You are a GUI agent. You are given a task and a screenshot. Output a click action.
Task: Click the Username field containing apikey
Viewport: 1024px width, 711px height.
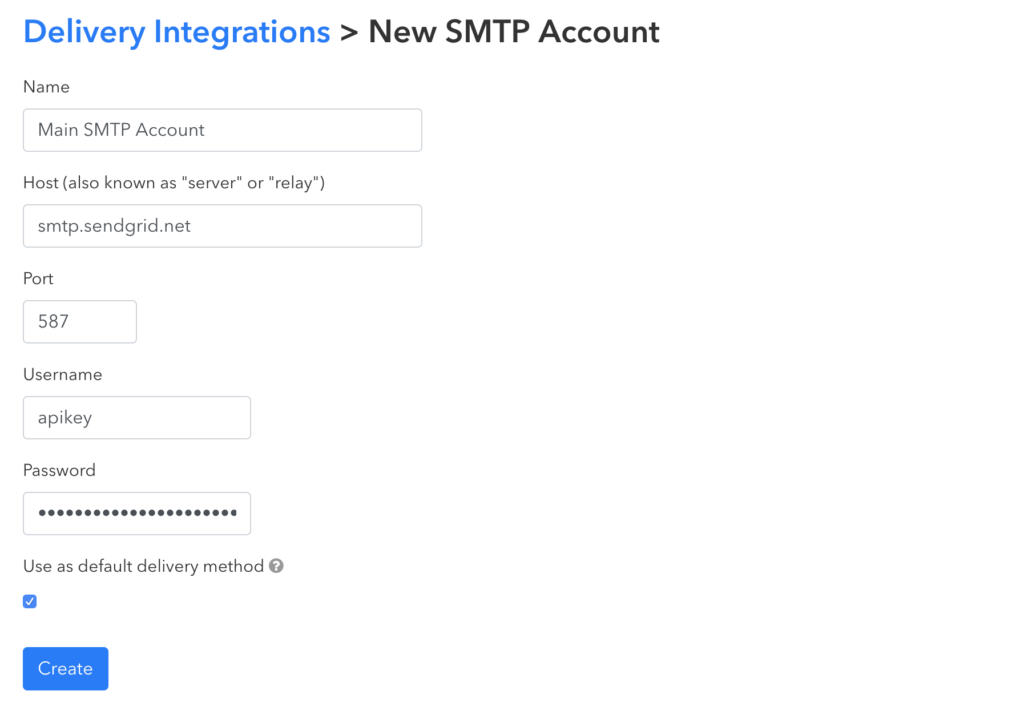click(x=137, y=418)
